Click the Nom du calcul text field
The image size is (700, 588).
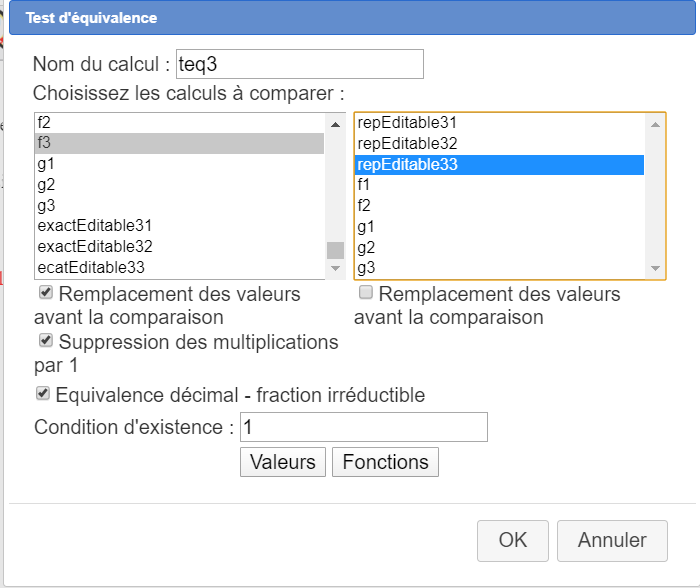click(x=299, y=65)
